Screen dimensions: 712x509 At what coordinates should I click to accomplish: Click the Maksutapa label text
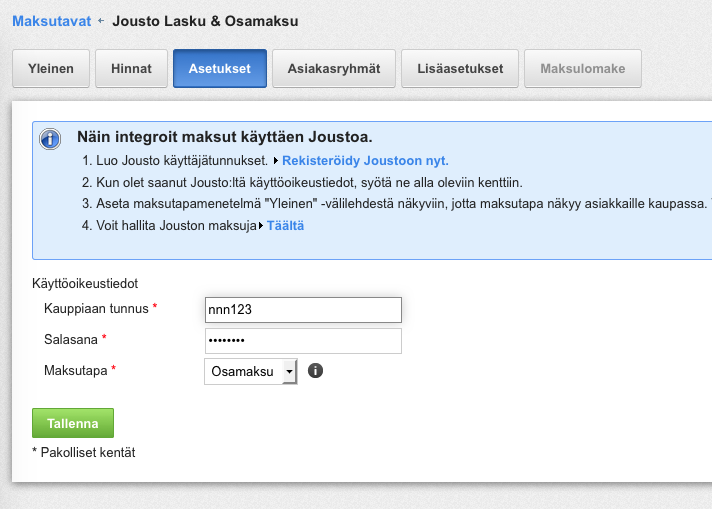pos(76,371)
